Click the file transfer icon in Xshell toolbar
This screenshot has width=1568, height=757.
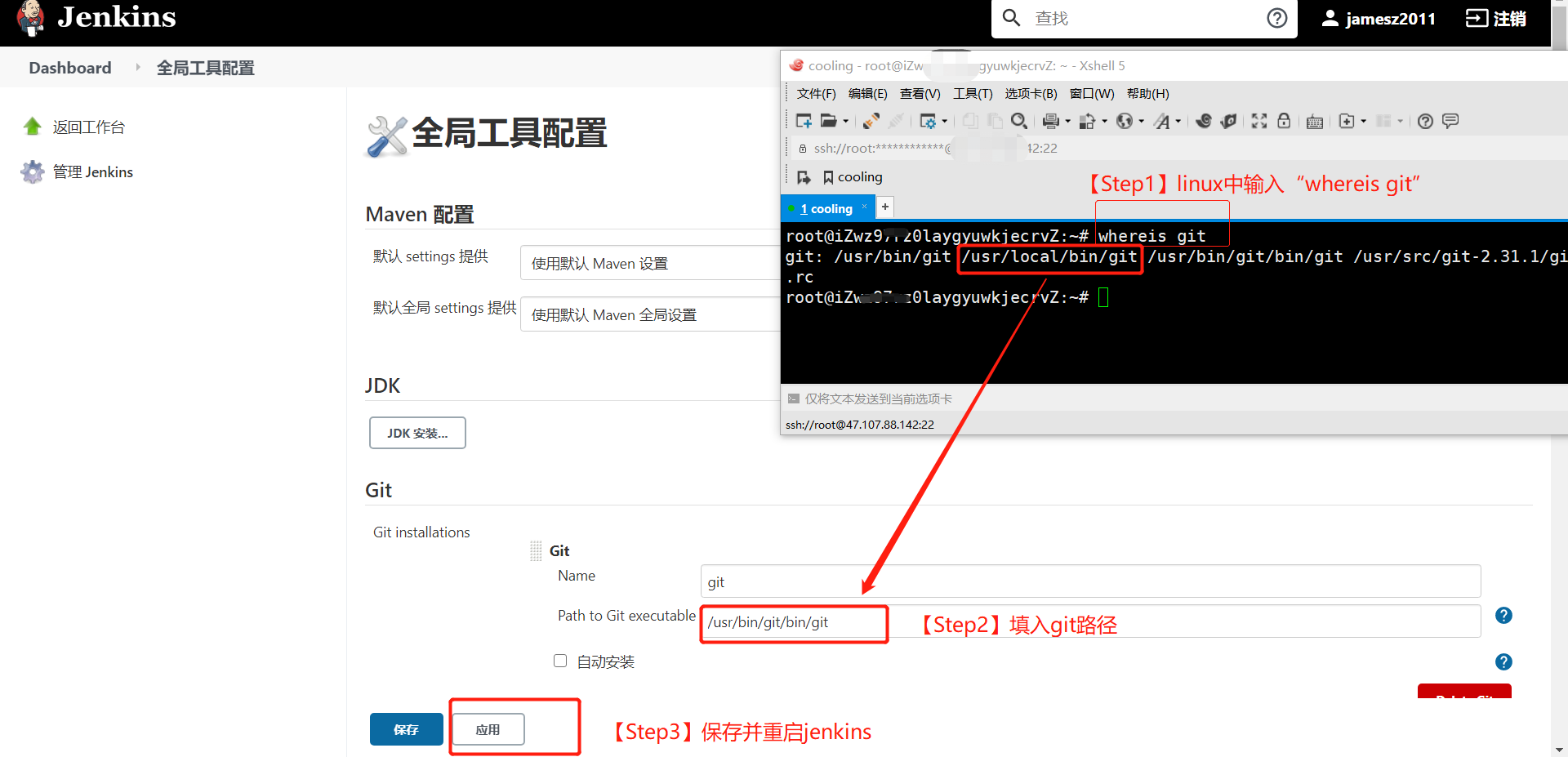1087,121
